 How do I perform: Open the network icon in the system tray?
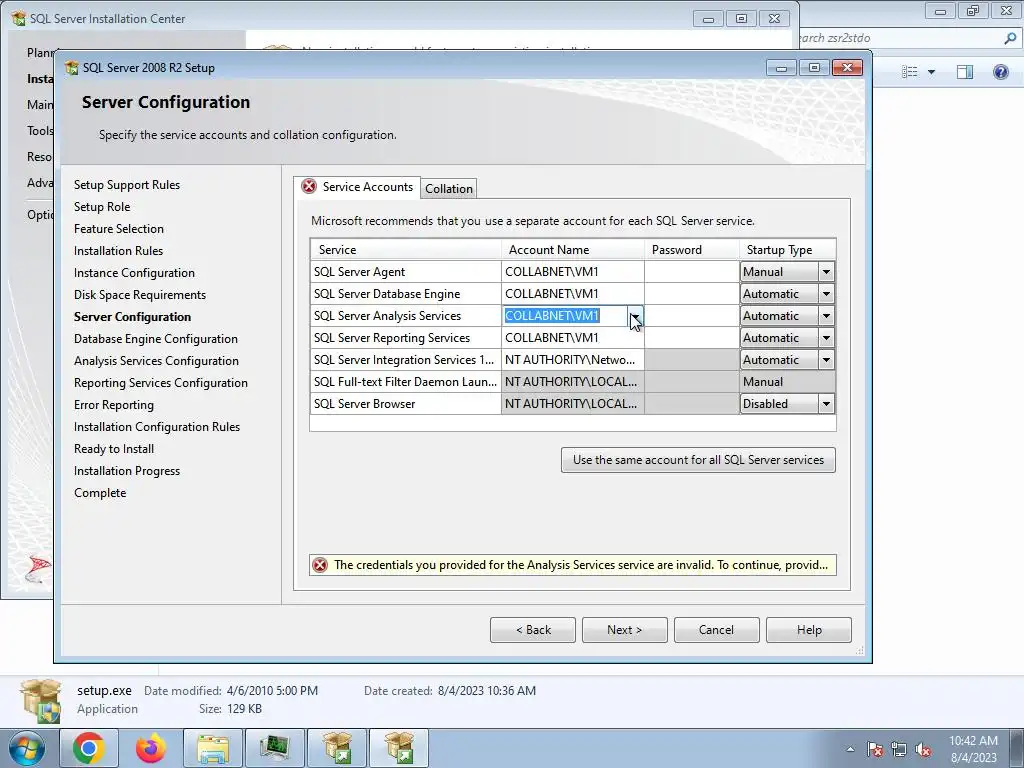[899, 750]
